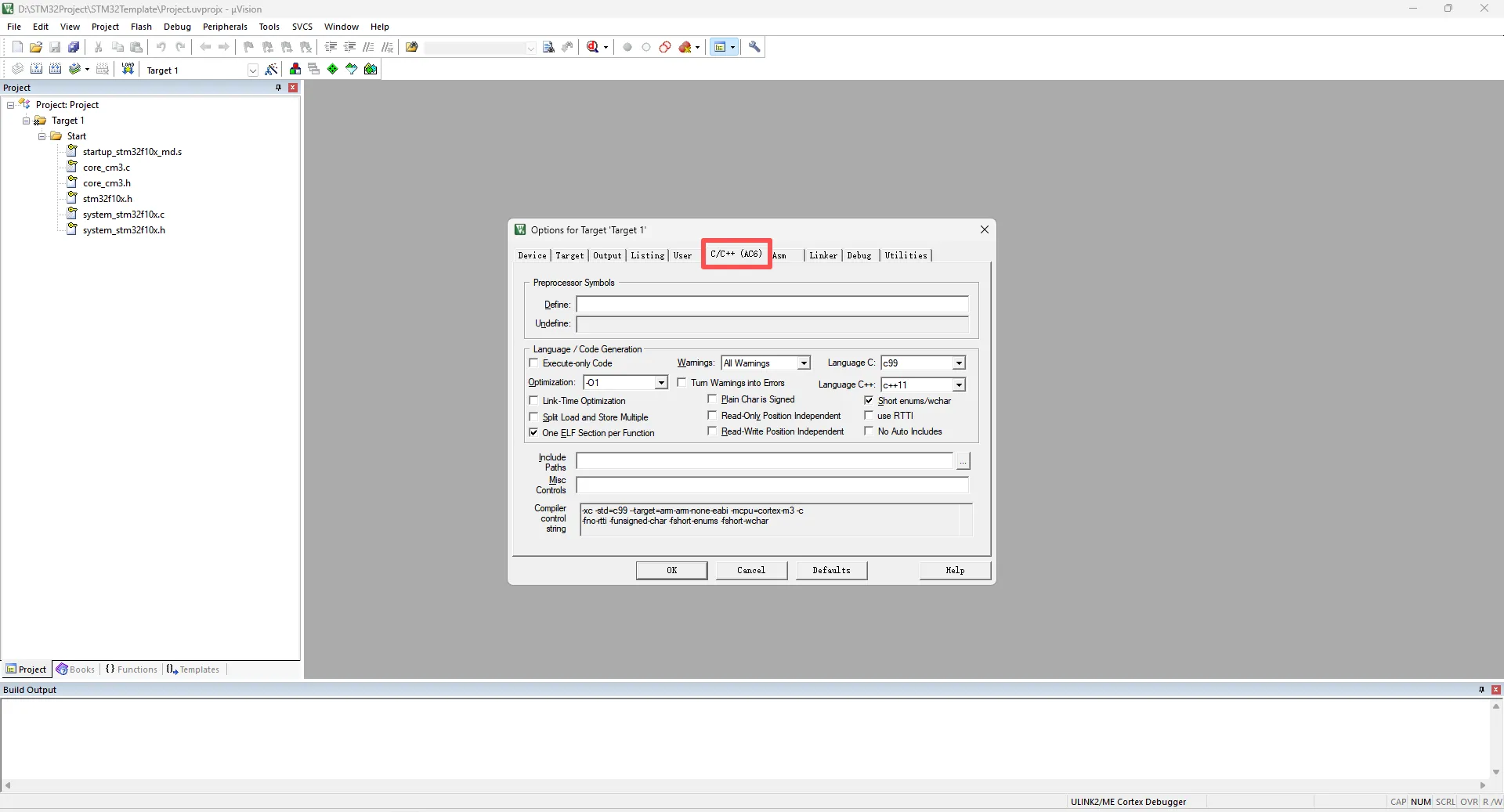1504x812 pixels.
Task: Open Options for Target magic wand icon
Action: 272,69
